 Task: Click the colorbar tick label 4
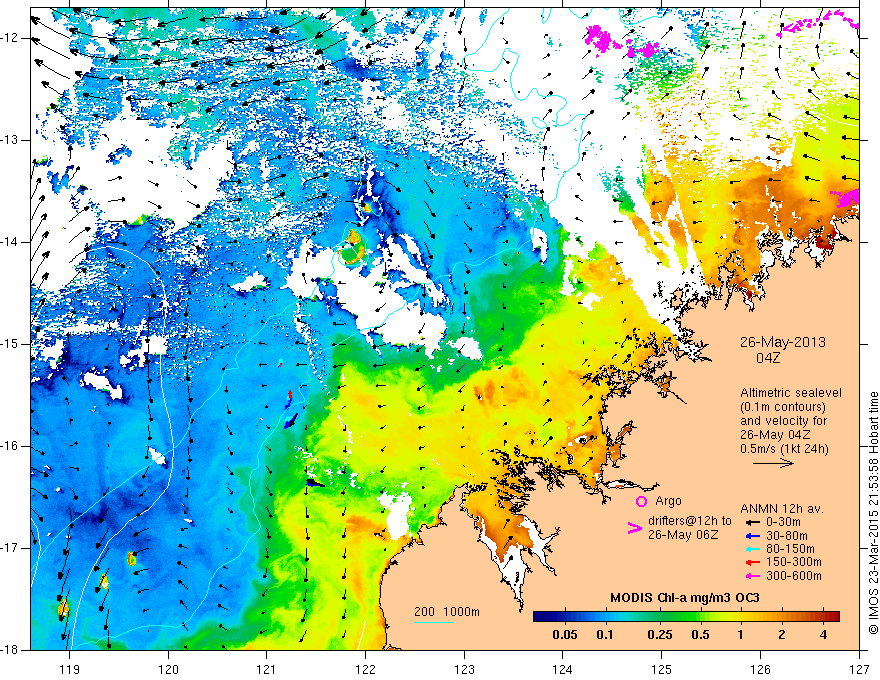[823, 635]
